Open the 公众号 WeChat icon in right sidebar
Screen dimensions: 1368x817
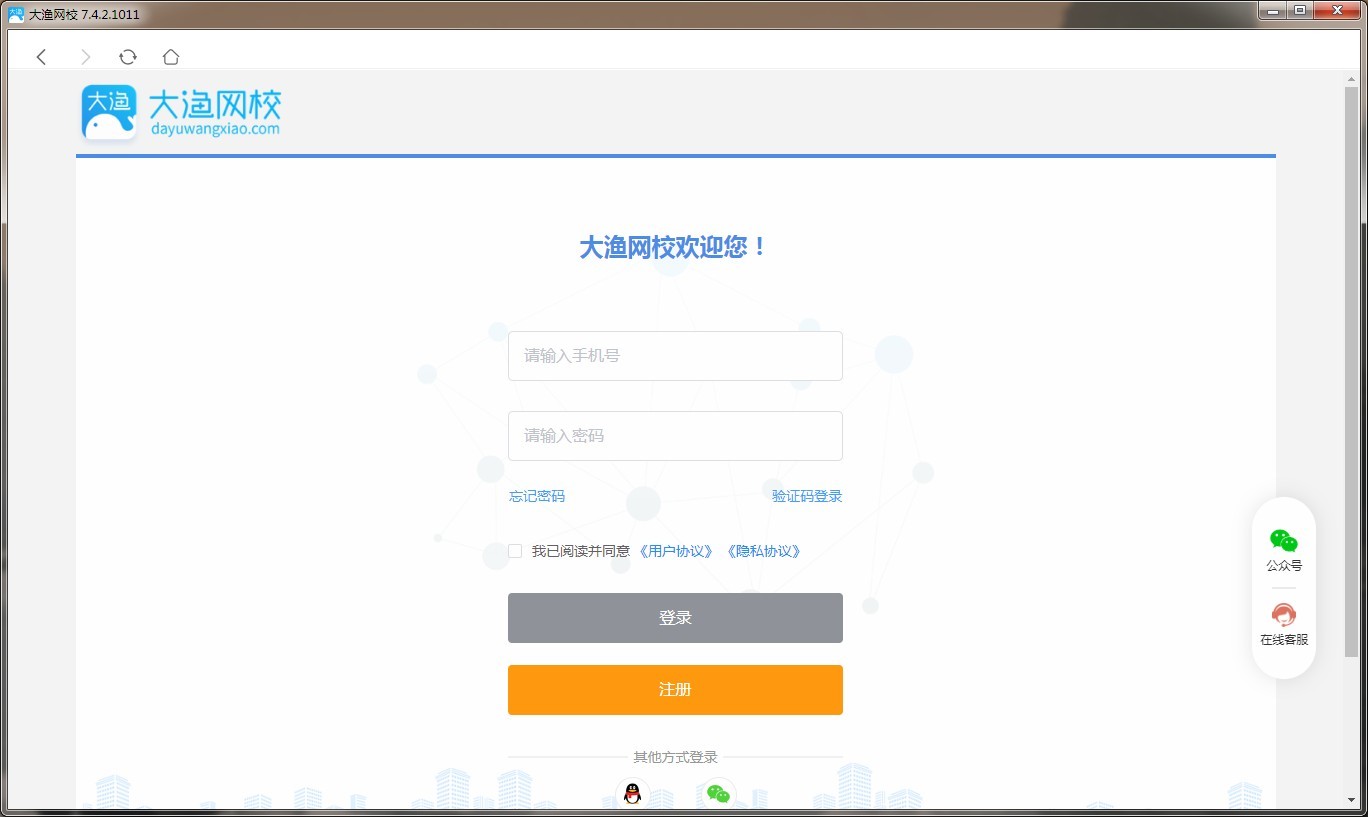click(1284, 538)
